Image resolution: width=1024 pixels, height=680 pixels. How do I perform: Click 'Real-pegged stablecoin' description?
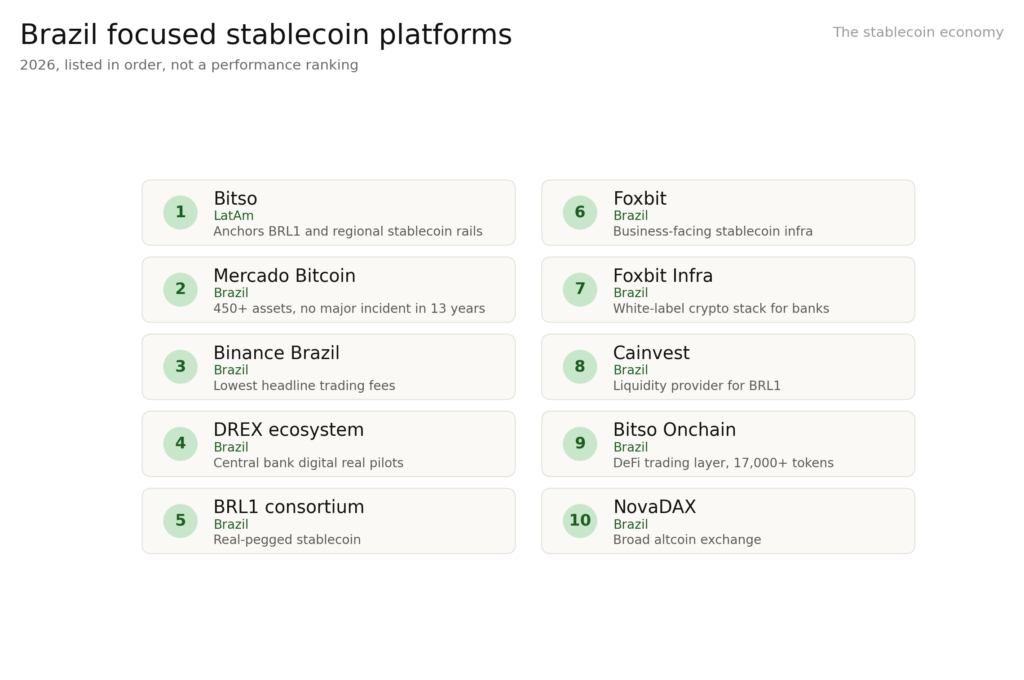pos(287,540)
